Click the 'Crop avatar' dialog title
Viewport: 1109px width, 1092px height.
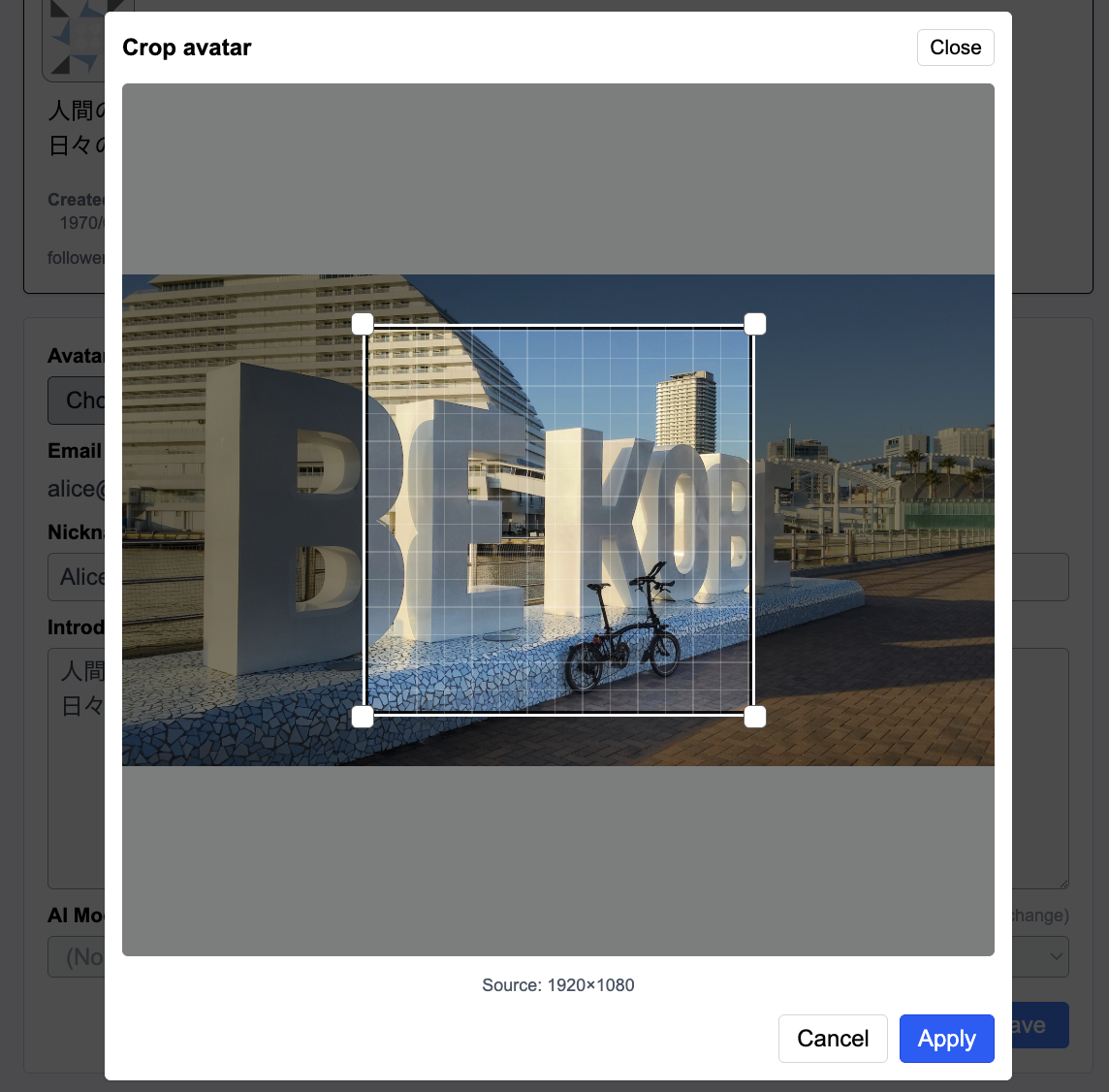(187, 48)
